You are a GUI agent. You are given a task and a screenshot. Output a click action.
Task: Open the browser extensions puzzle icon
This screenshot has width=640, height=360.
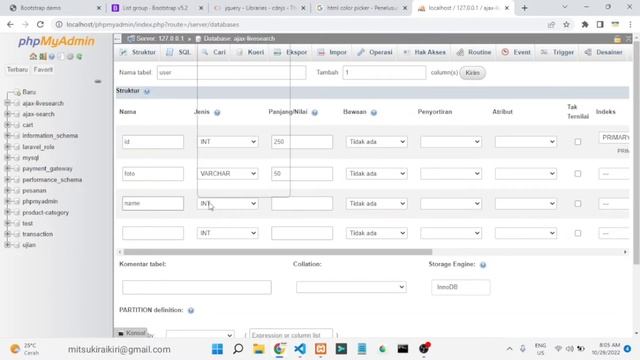[x=584, y=24]
